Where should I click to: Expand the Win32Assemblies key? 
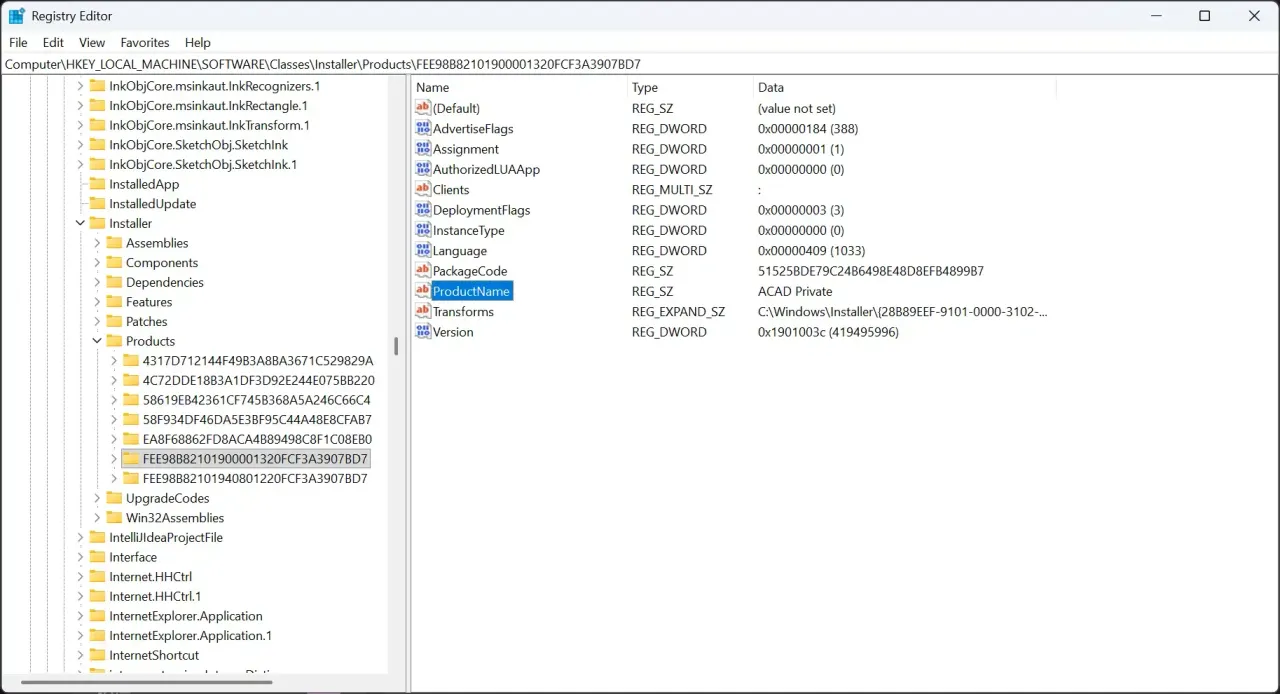coord(97,518)
